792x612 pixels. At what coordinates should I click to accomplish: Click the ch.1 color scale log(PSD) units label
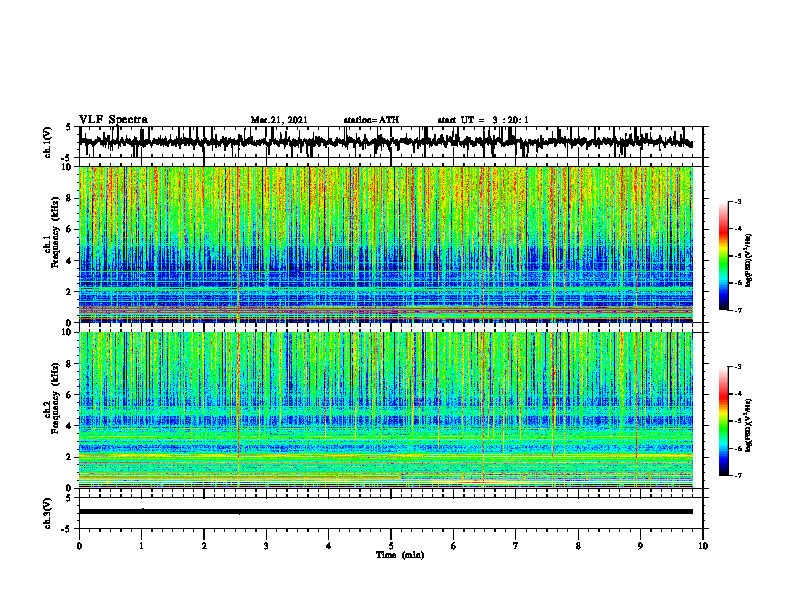coord(750,261)
